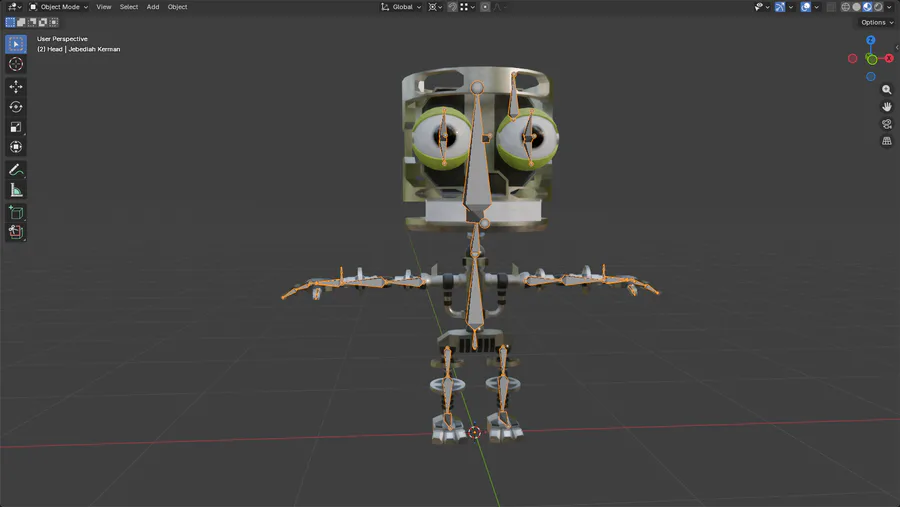Click the pan hand viewport icon
Screen dimensions: 900x507
[x=887, y=107]
